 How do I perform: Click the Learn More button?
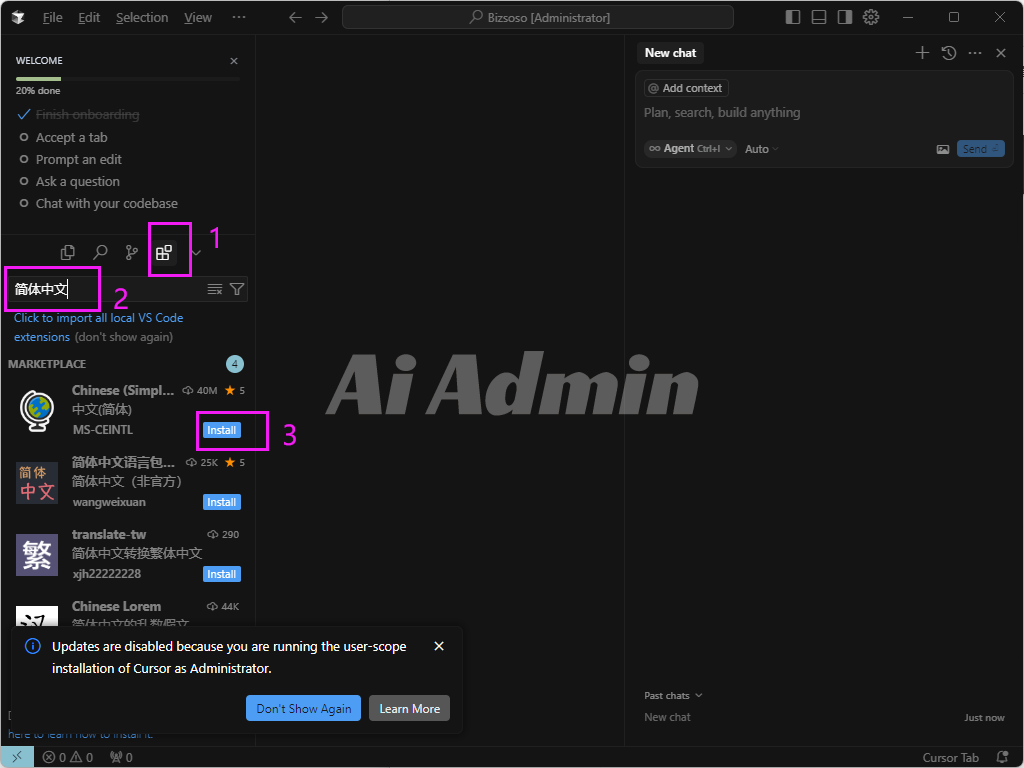tap(409, 708)
